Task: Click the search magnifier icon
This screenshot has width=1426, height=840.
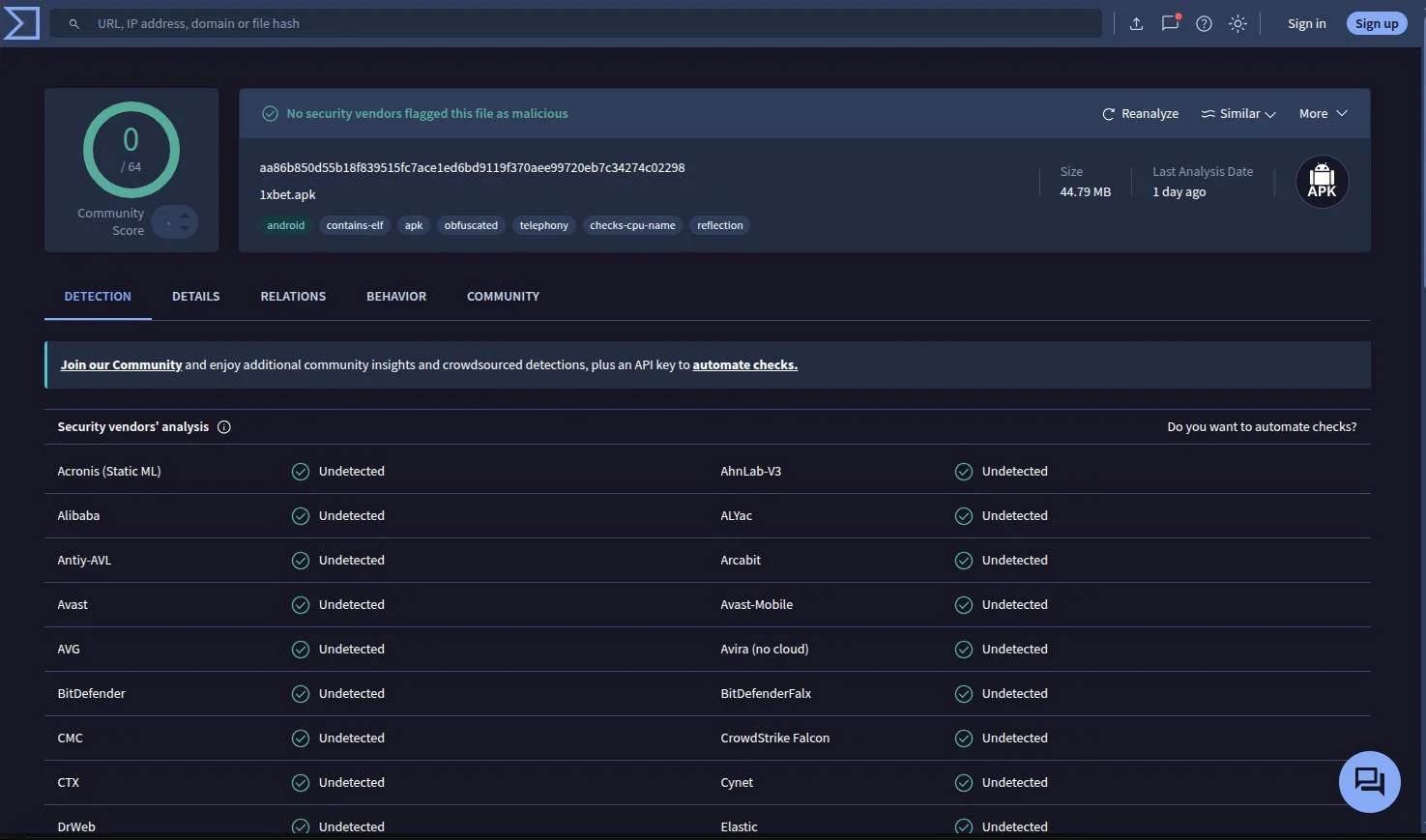Action: pos(73,23)
